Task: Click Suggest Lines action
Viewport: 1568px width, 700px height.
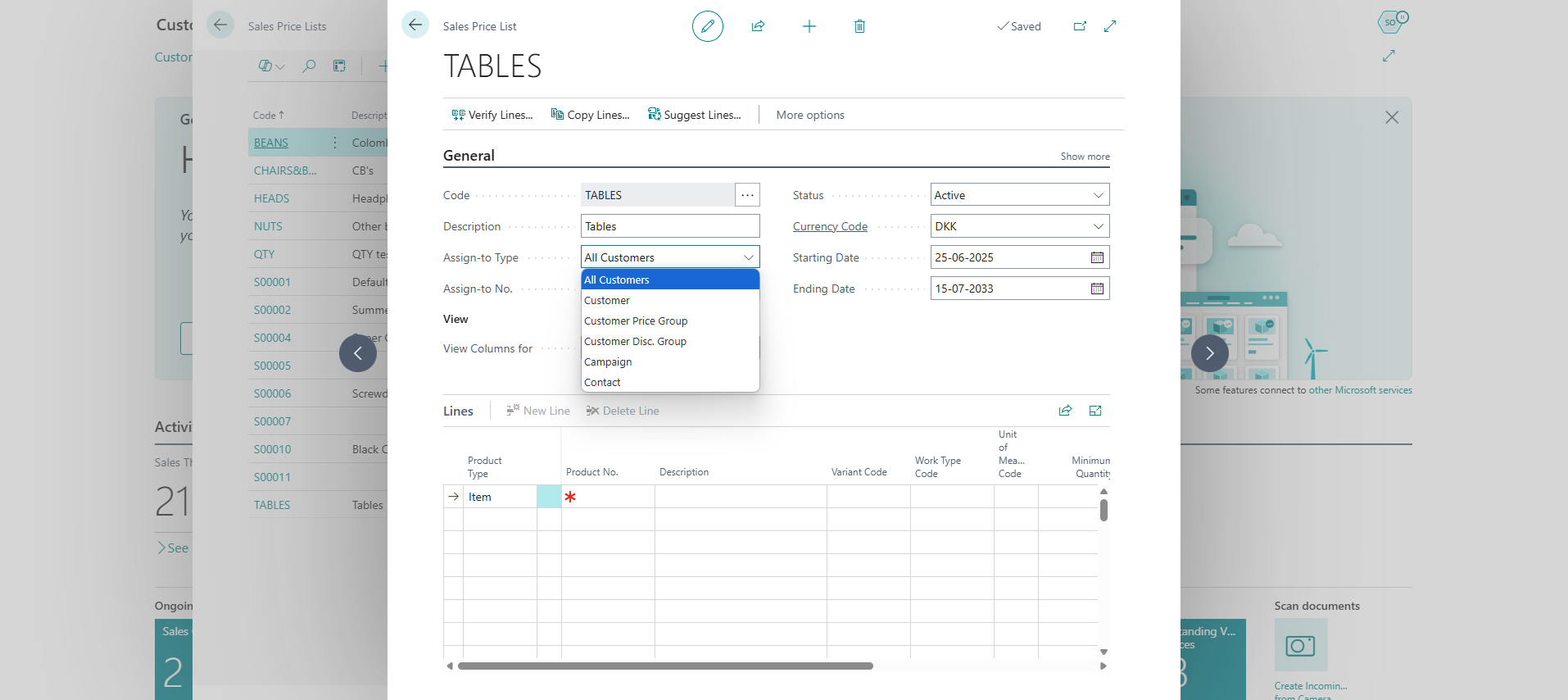Action: click(695, 115)
